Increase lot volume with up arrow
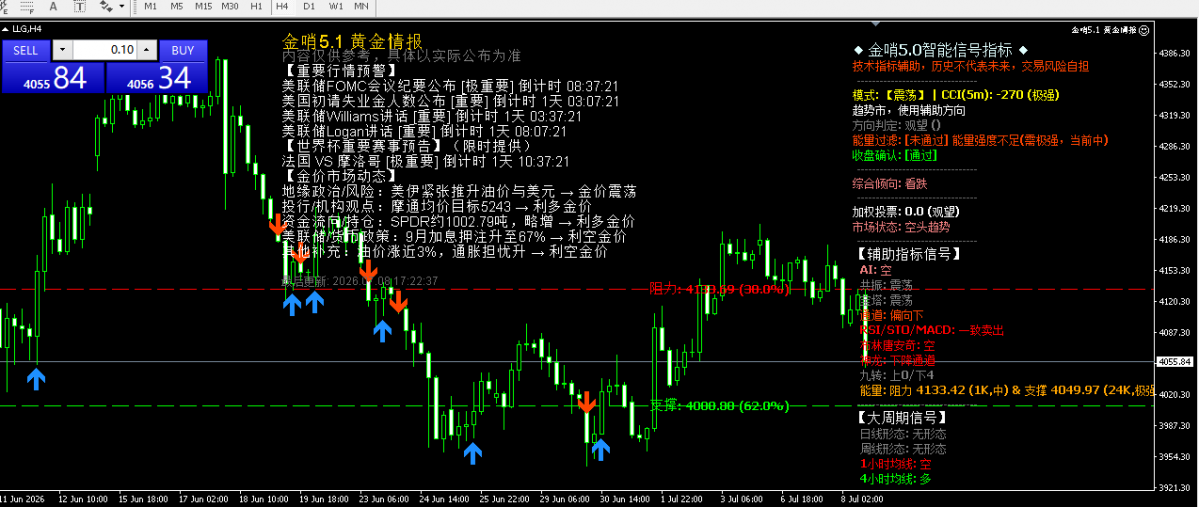 pos(147,50)
